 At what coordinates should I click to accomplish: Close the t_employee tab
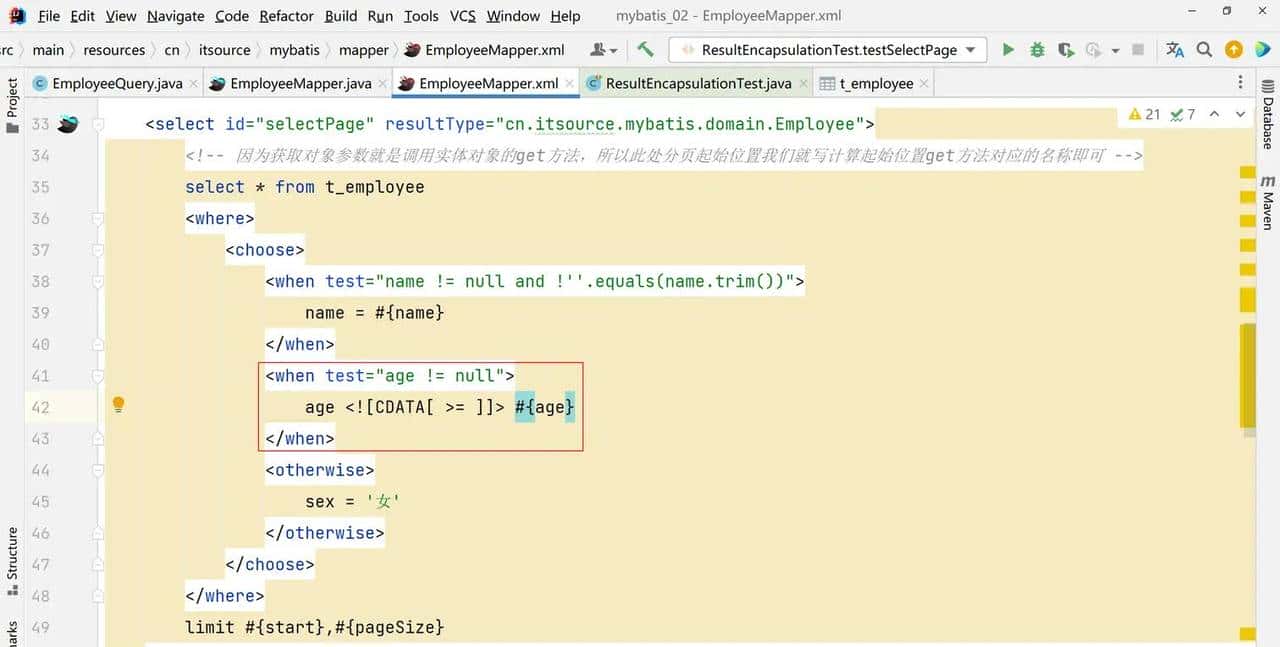(924, 84)
